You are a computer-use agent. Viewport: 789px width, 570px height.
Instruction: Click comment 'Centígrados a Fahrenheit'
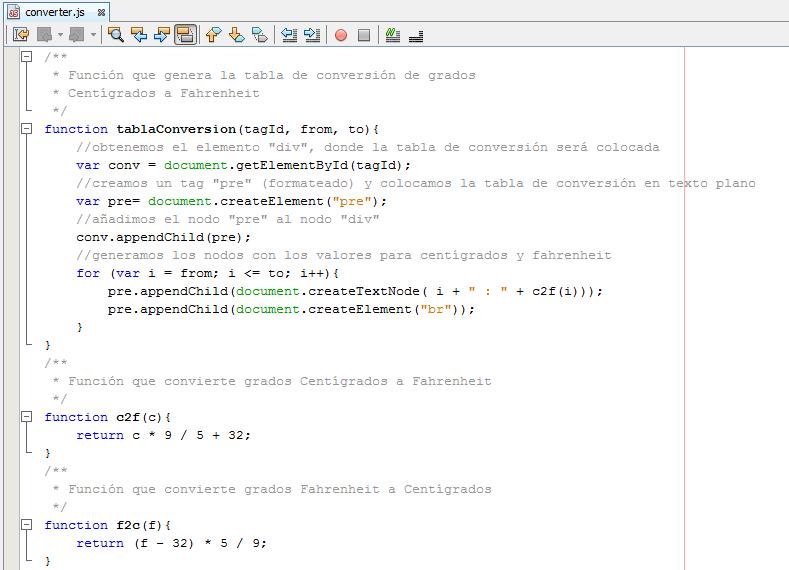point(164,94)
